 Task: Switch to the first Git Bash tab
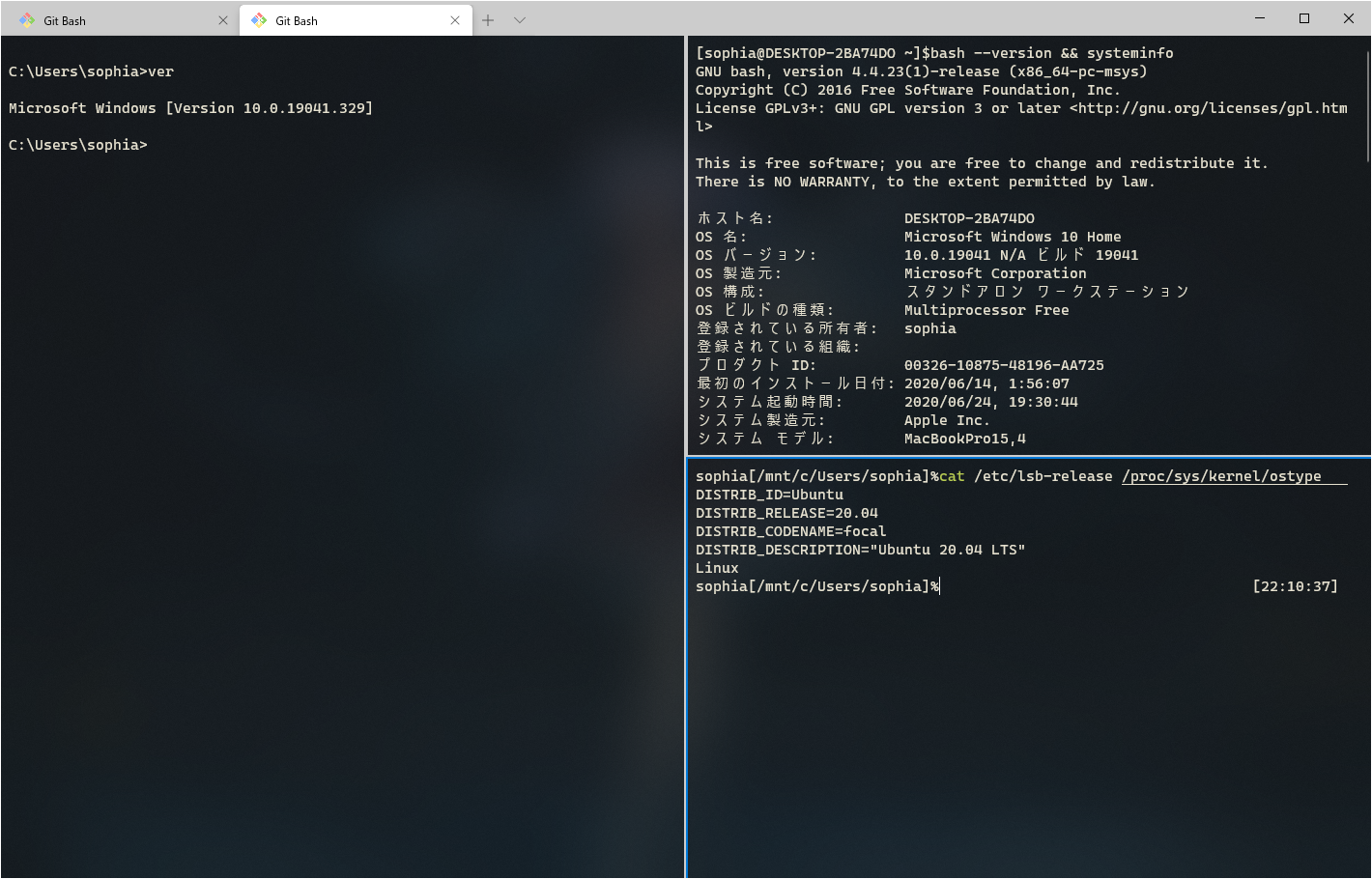click(x=116, y=19)
